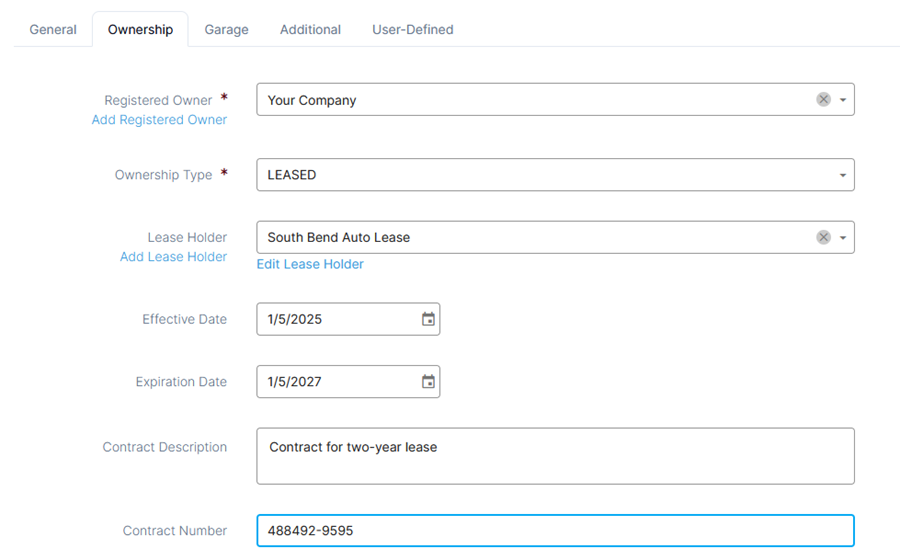Select the Ownership tab
Viewport: 900px width, 560px height.
point(140,29)
